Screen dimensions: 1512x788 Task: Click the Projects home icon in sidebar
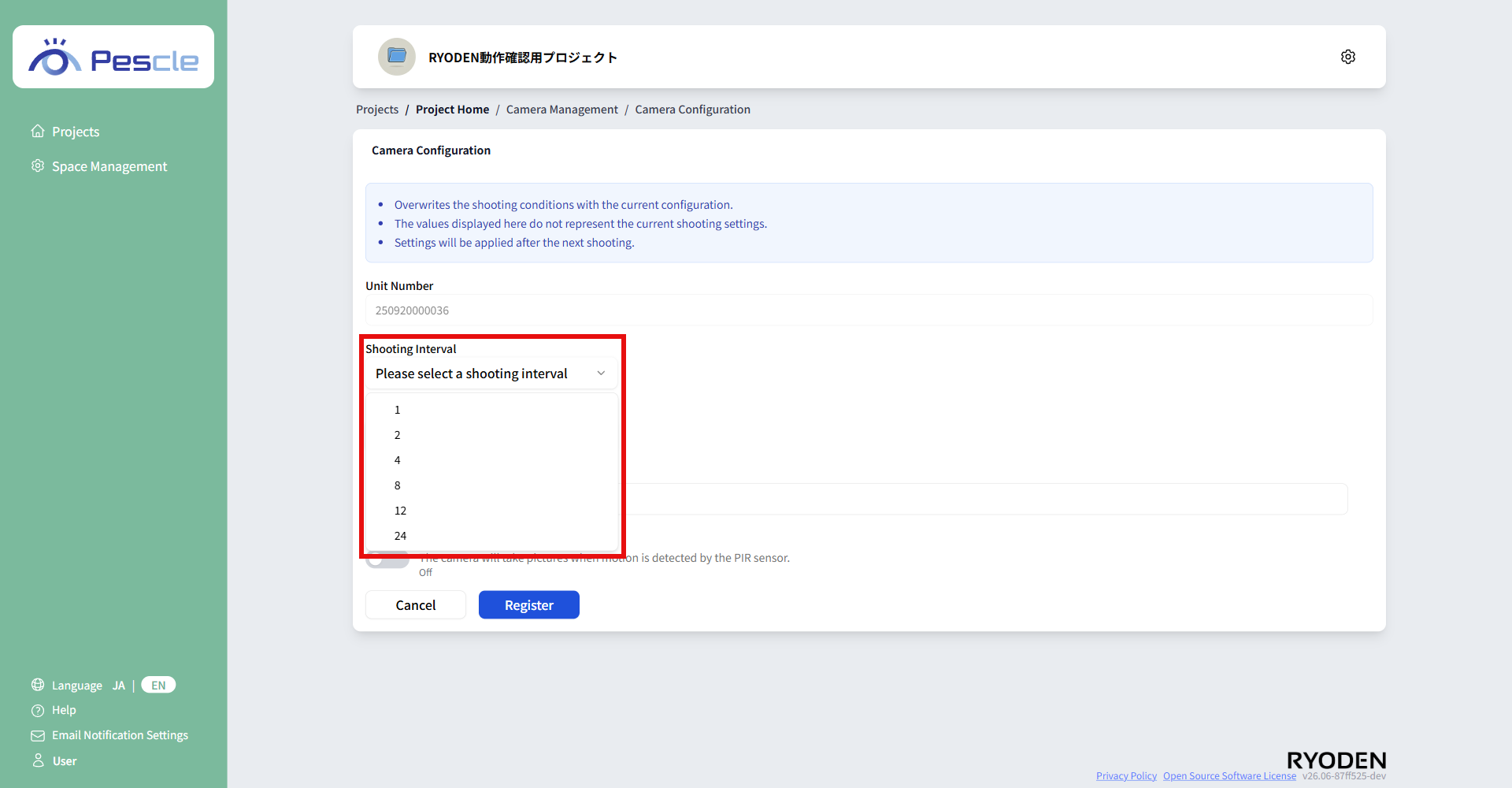coord(38,131)
